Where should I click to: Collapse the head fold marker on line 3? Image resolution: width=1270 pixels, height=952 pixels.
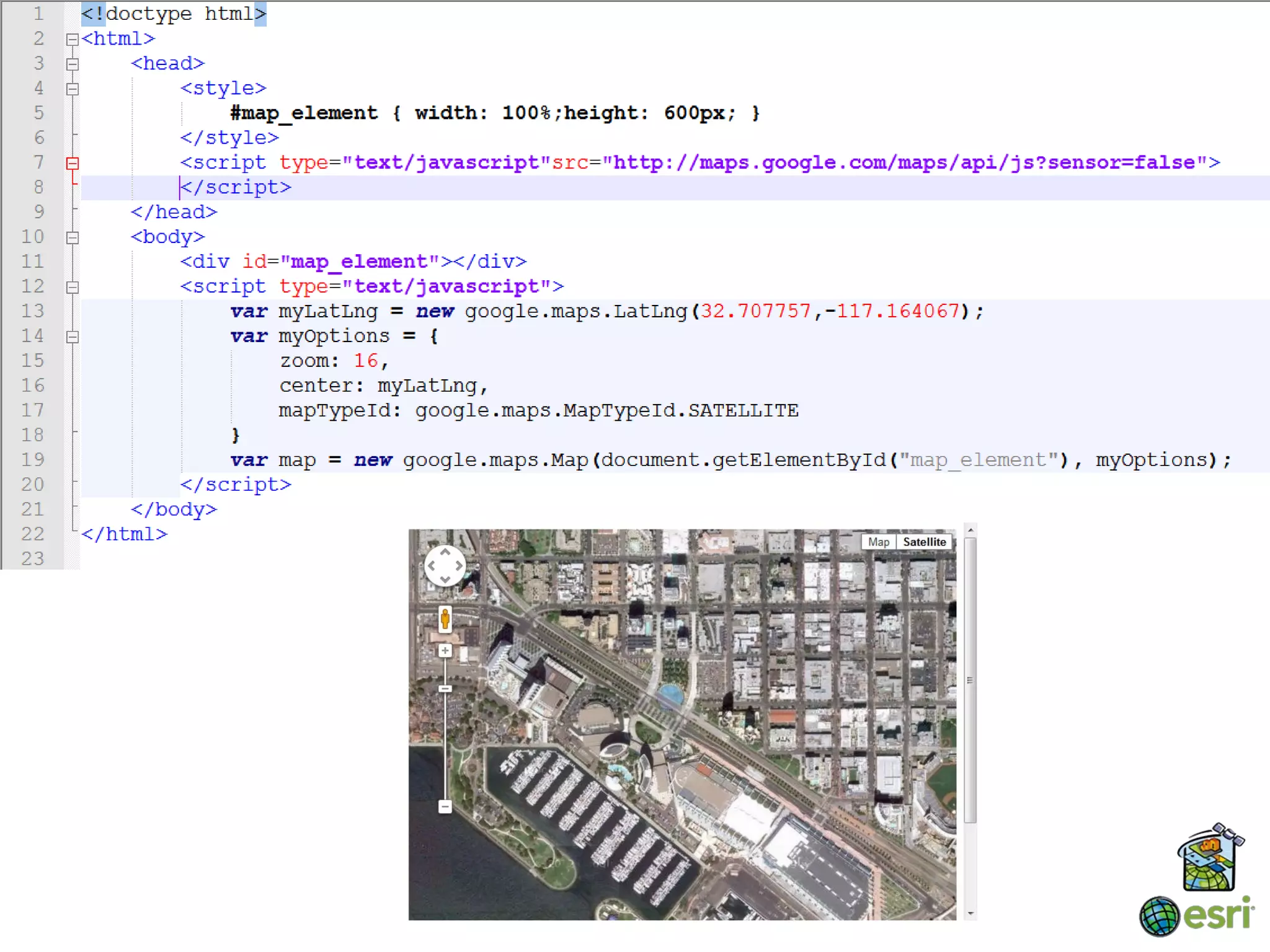[x=73, y=64]
